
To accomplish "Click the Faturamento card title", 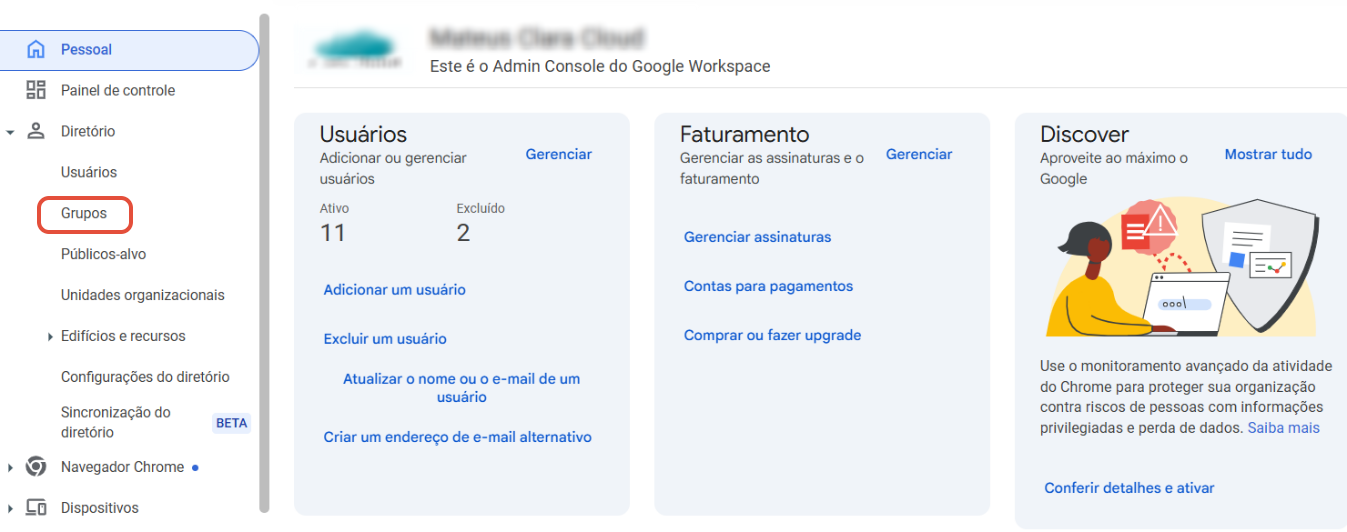I will tap(745, 134).
